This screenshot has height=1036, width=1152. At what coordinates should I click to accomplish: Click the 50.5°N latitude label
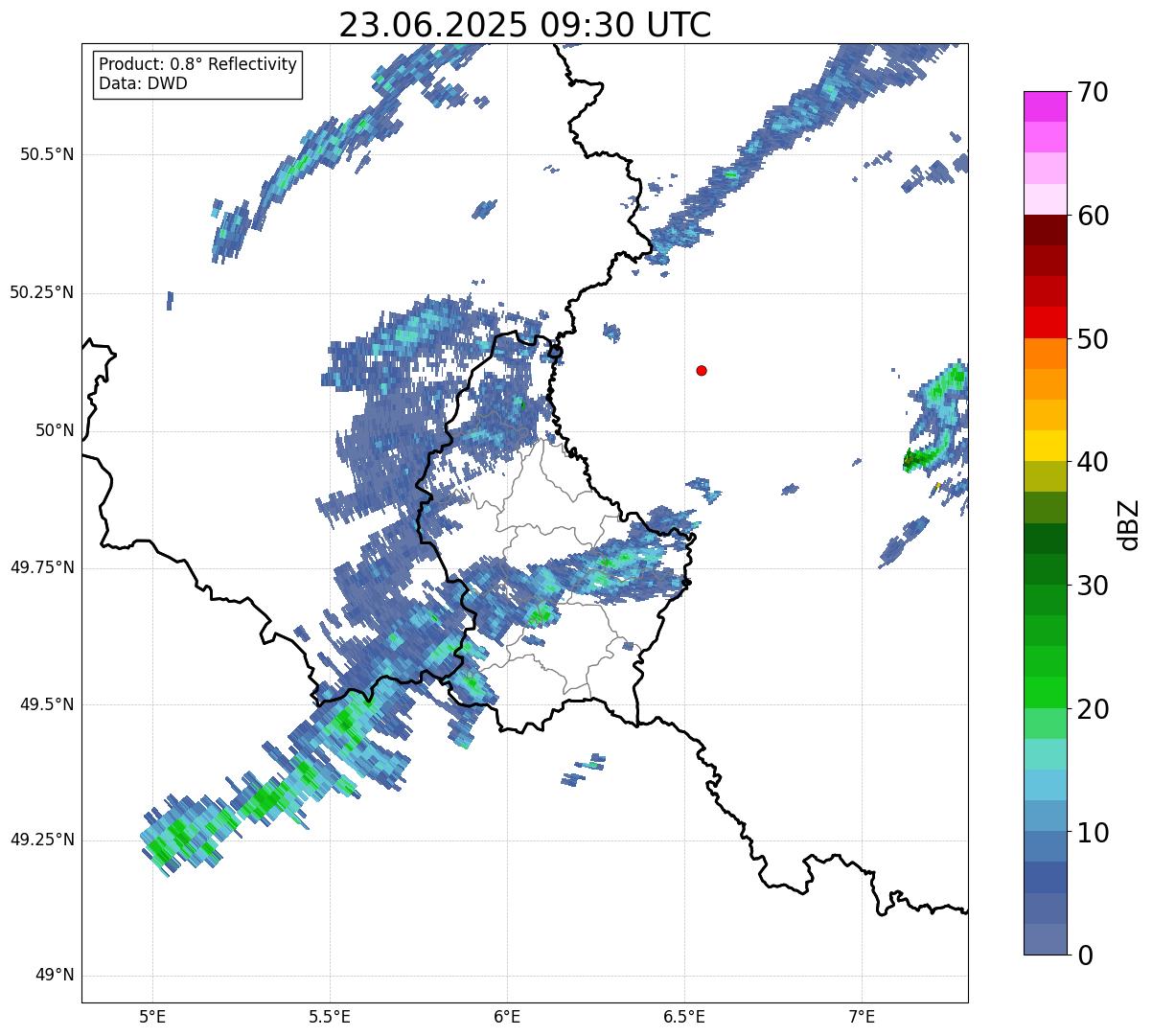[47, 154]
